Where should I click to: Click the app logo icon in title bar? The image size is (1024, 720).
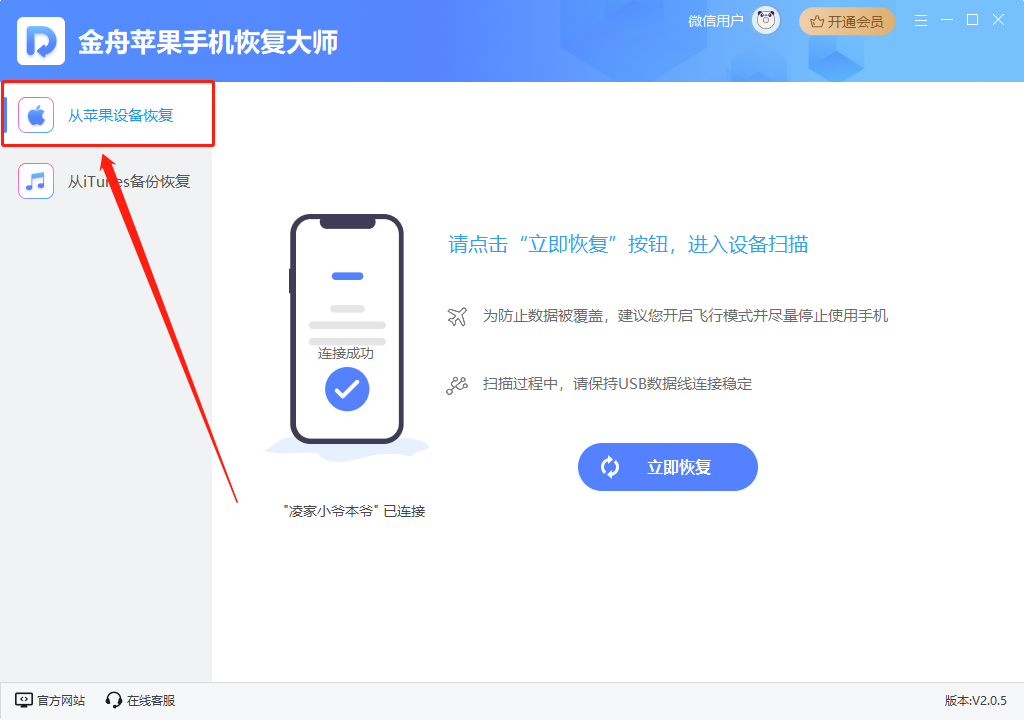point(41,41)
